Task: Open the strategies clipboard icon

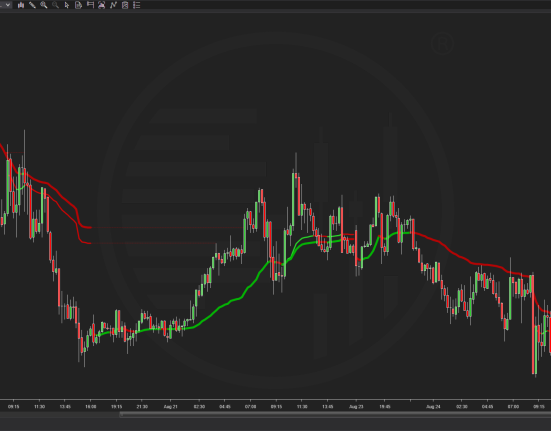Action: tap(125, 5)
